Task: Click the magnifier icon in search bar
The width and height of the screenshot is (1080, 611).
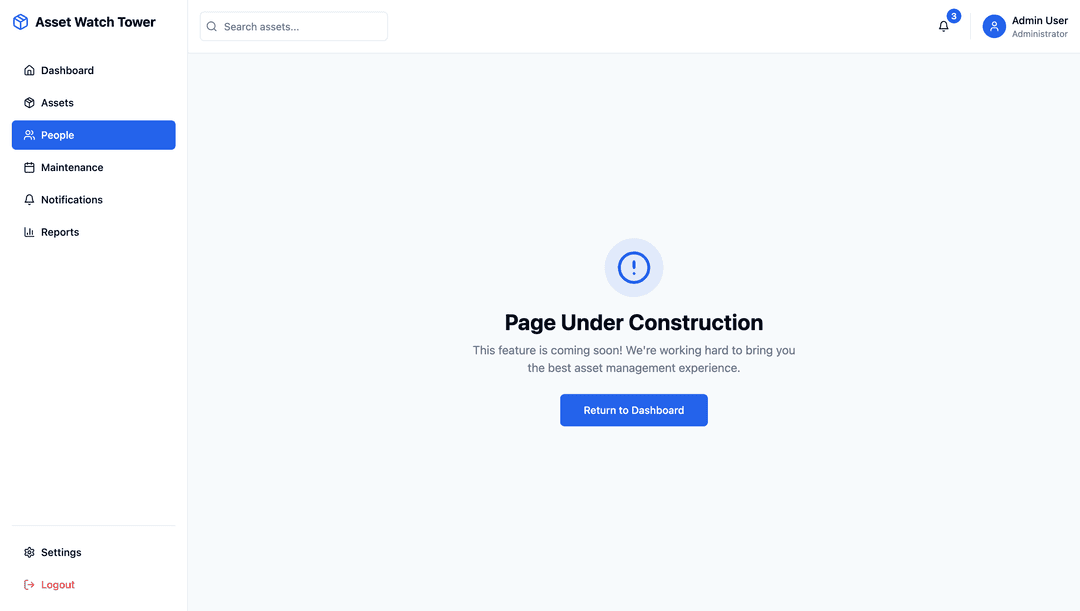Action: click(212, 27)
